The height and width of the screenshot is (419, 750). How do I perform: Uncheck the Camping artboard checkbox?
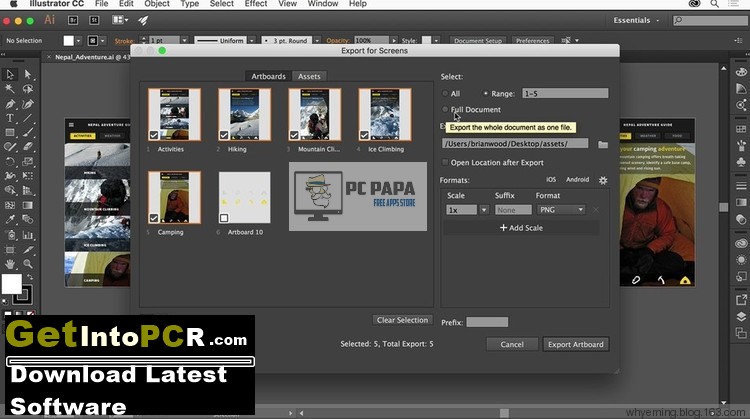(154, 218)
